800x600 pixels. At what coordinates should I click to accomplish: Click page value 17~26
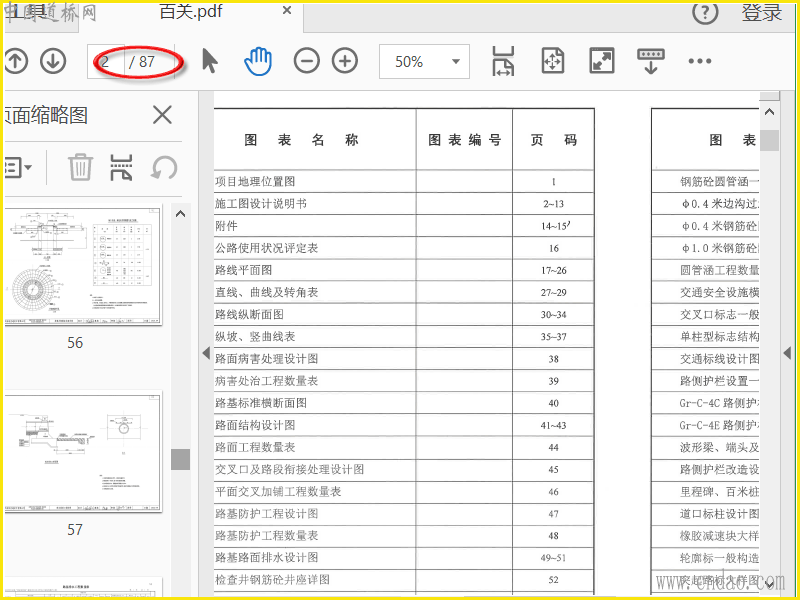554,270
